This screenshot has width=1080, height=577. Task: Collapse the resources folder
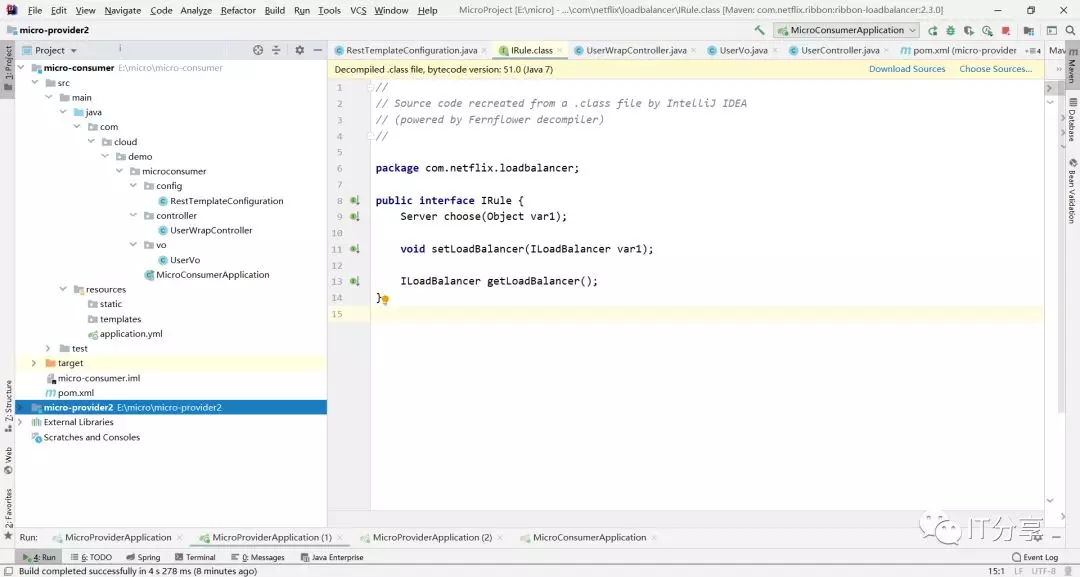pos(63,289)
